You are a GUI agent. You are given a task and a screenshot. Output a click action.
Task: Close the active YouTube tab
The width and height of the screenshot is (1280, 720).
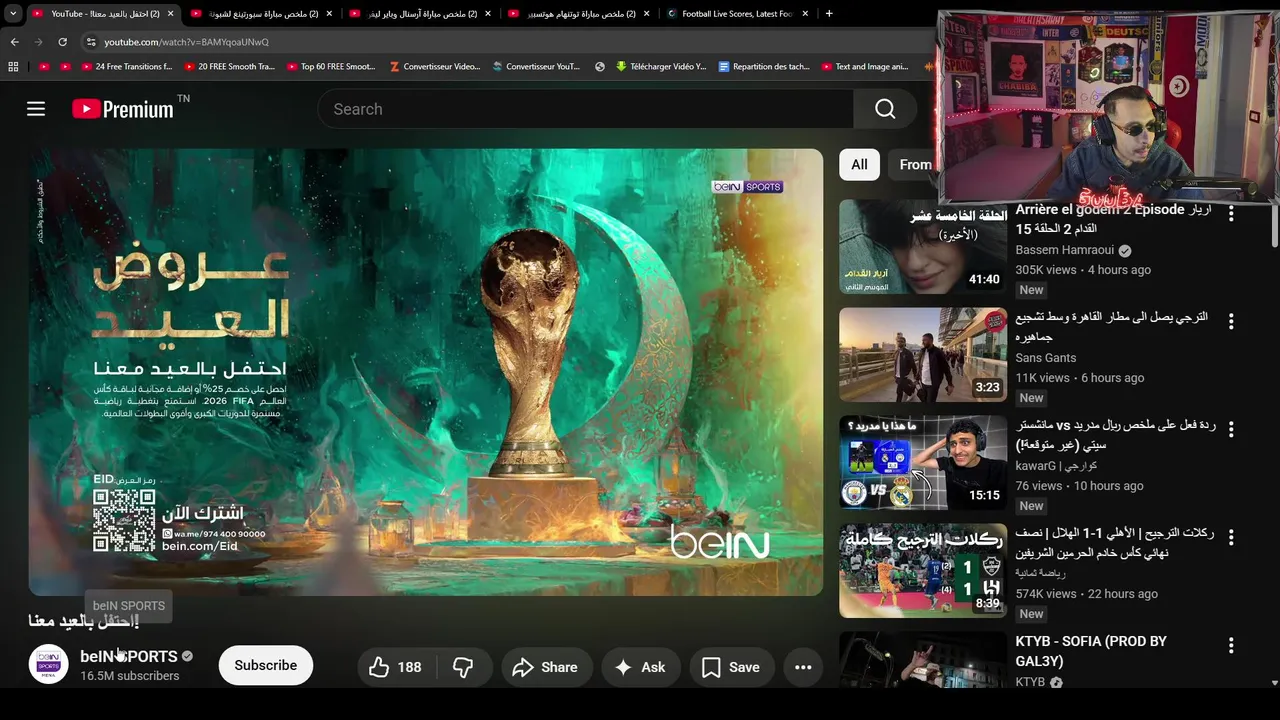point(171,14)
